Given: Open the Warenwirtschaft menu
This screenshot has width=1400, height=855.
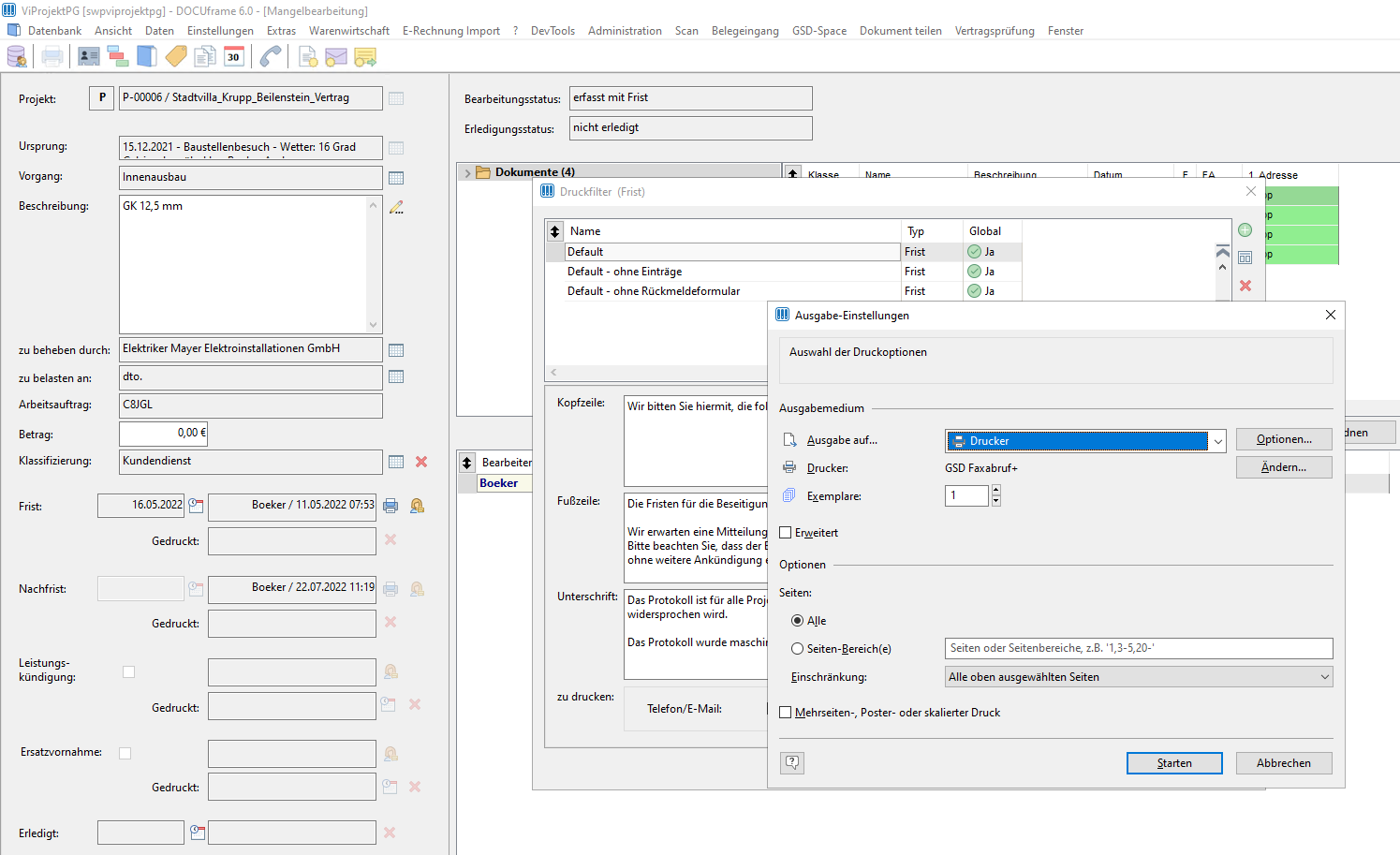Looking at the screenshot, I should [x=349, y=31].
